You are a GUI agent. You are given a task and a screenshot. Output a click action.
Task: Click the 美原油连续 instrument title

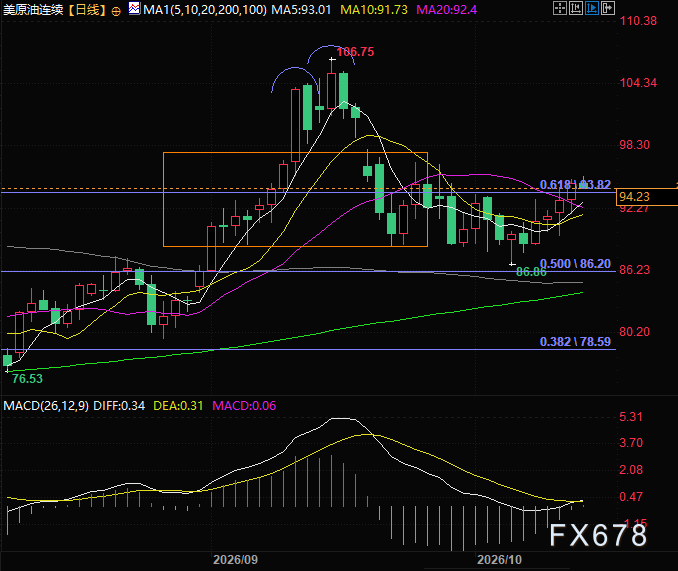pyautogui.click(x=33, y=10)
